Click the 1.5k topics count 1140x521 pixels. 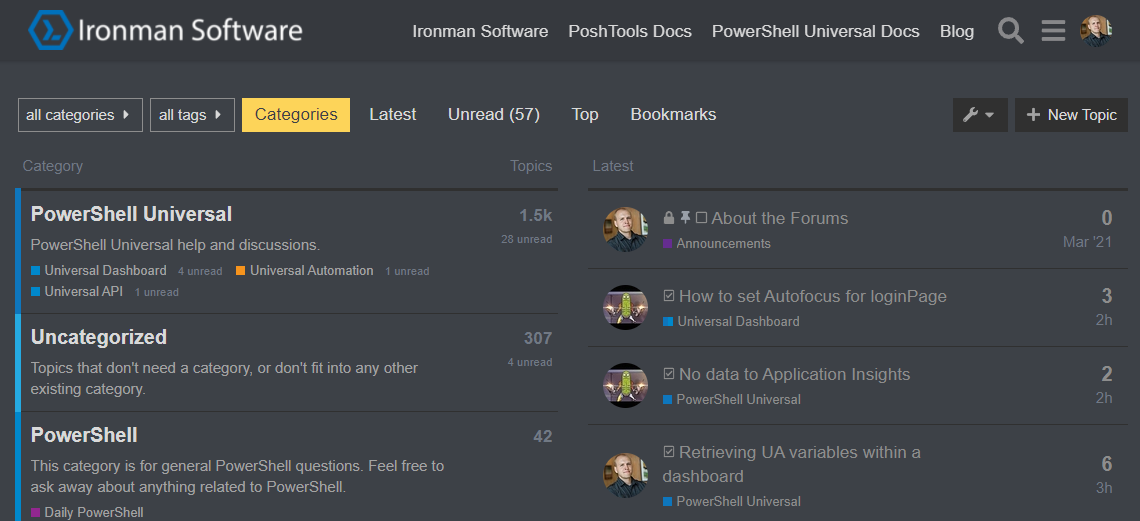536,216
